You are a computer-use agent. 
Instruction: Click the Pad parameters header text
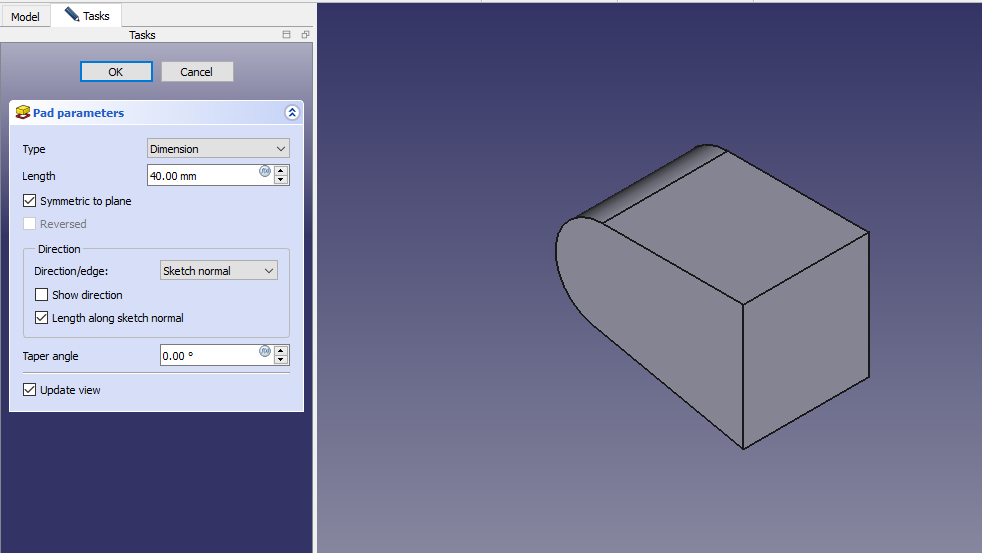pos(78,113)
